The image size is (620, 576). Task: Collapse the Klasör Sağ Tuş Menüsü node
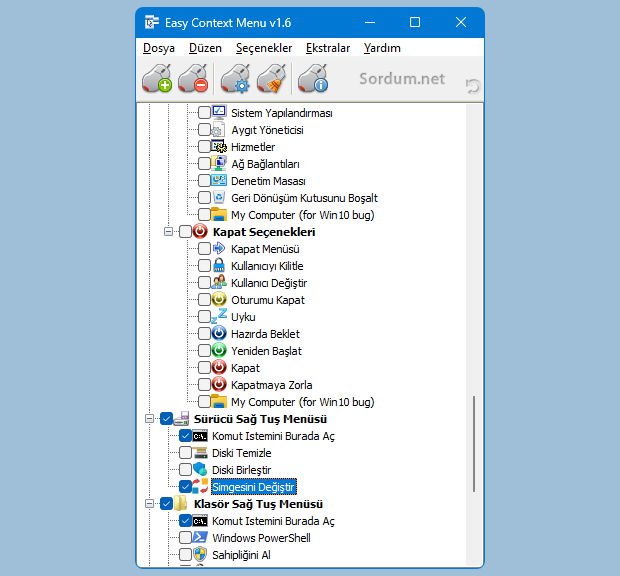[149, 504]
